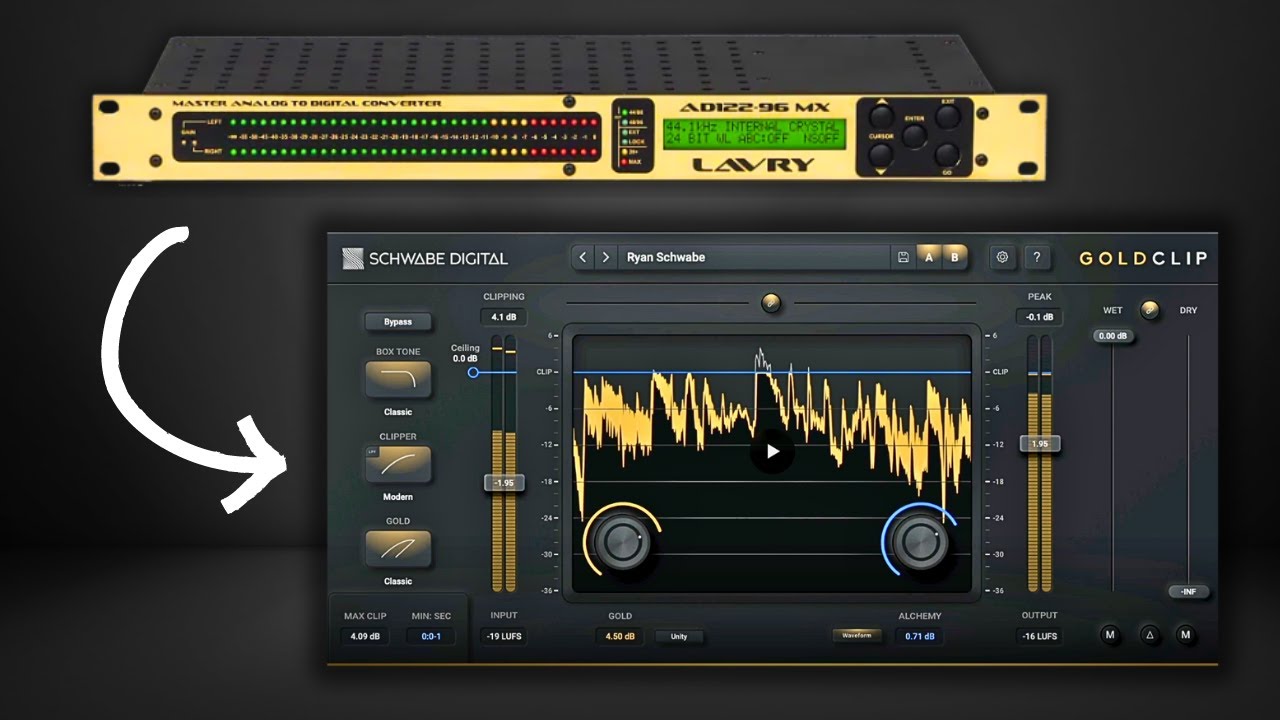Click the Clipper curve shape button
The height and width of the screenshot is (720, 1280).
coord(398,464)
